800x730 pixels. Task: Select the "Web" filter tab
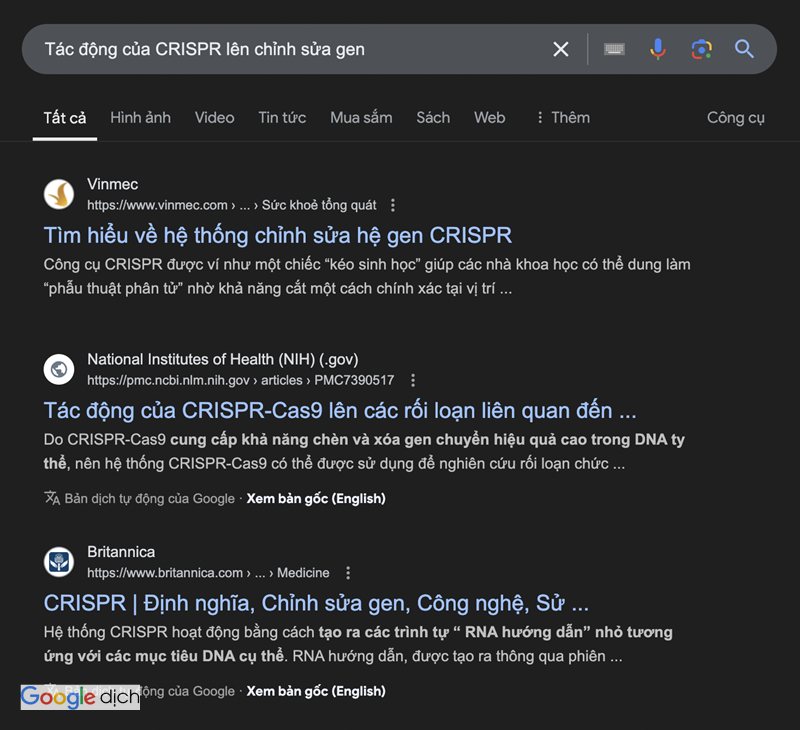pos(489,118)
